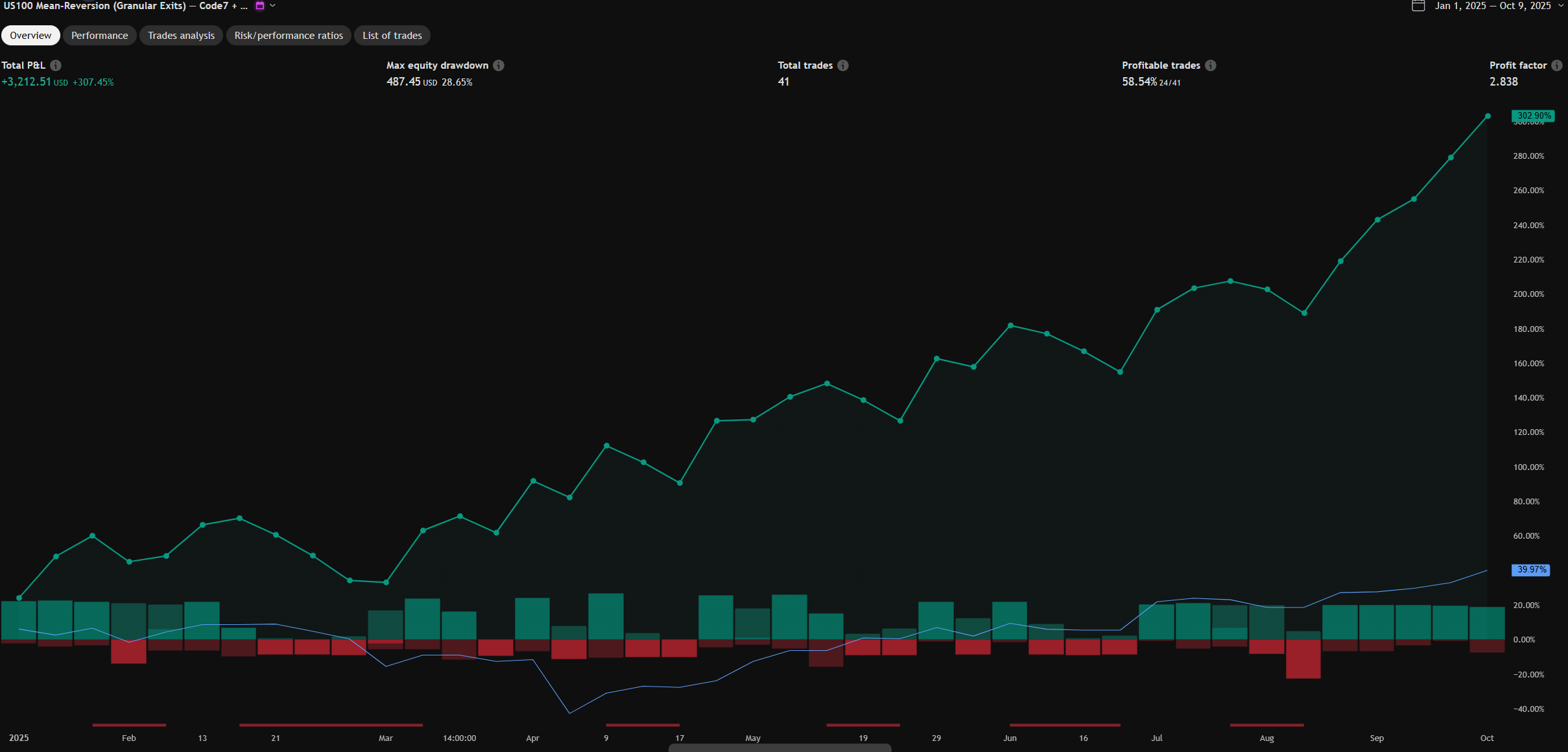The width and height of the screenshot is (1568, 752).
Task: Click the calendar icon next to date range
Action: click(1418, 6)
